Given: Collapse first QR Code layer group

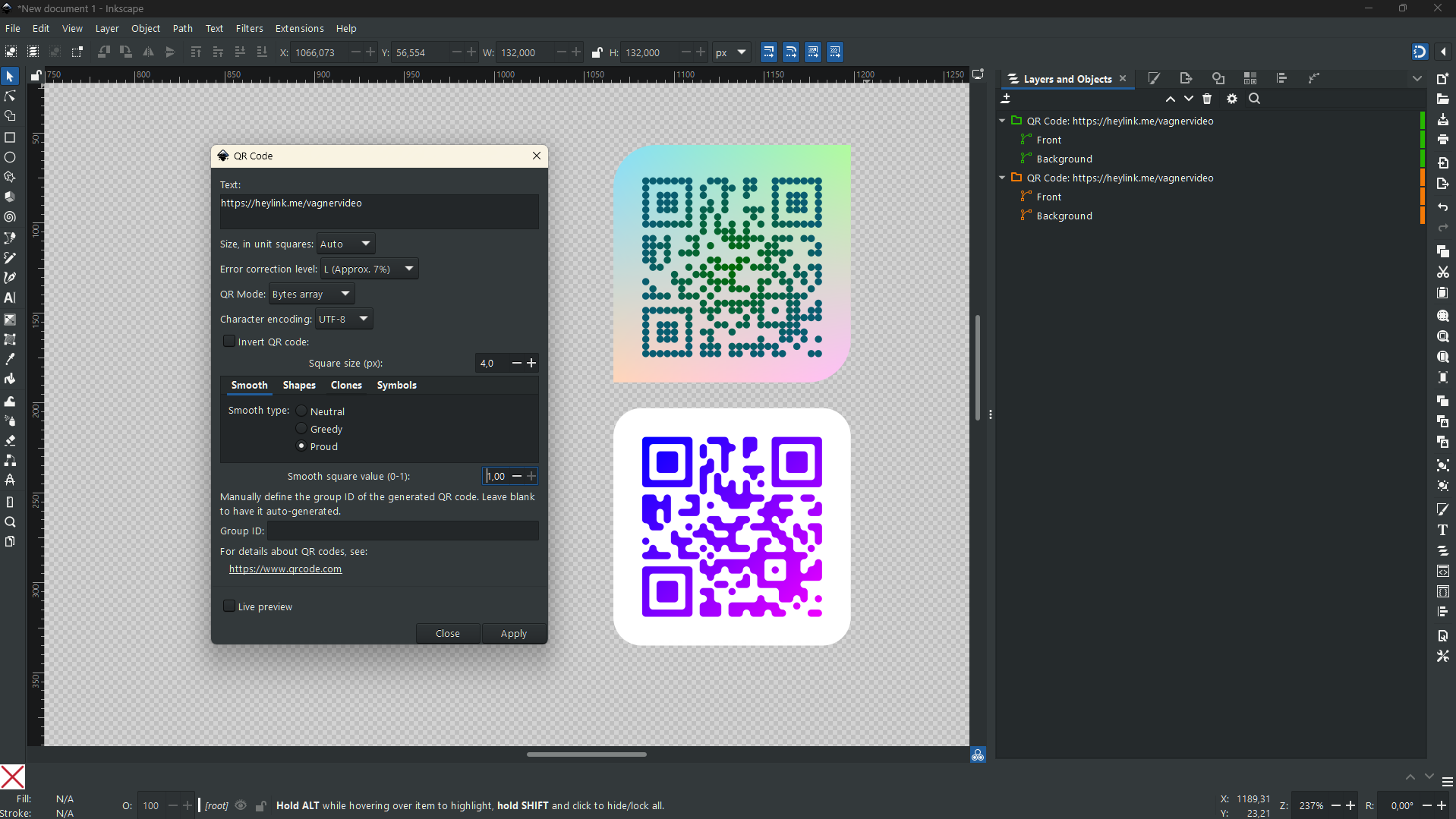Looking at the screenshot, I should point(1002,121).
